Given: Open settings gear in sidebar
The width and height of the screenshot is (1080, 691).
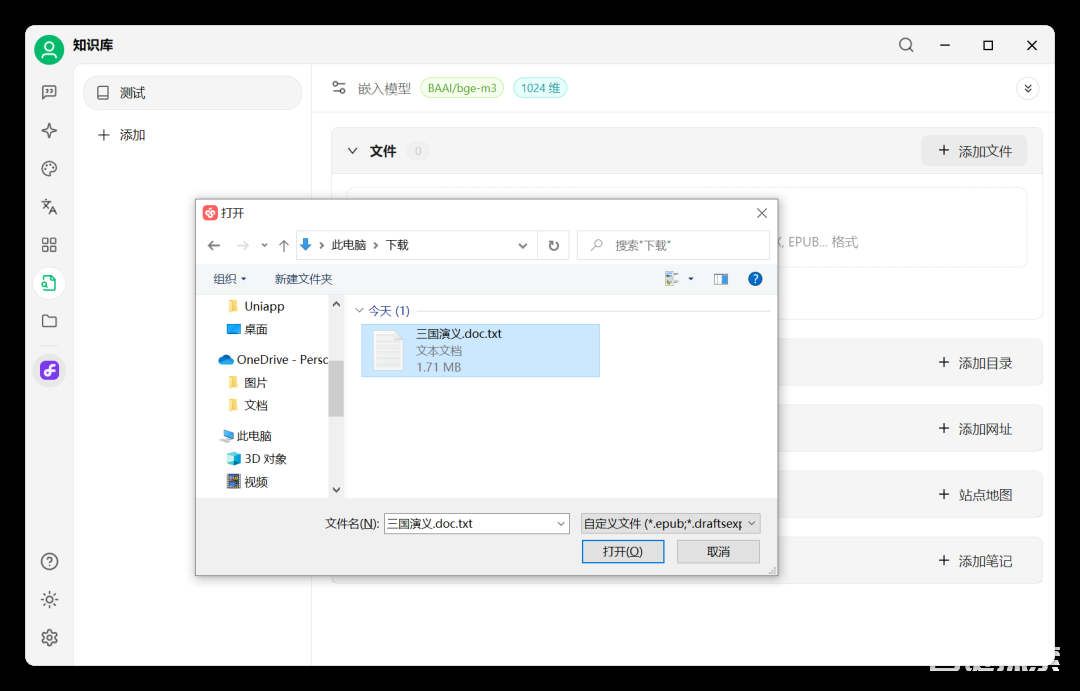Looking at the screenshot, I should point(49,638).
